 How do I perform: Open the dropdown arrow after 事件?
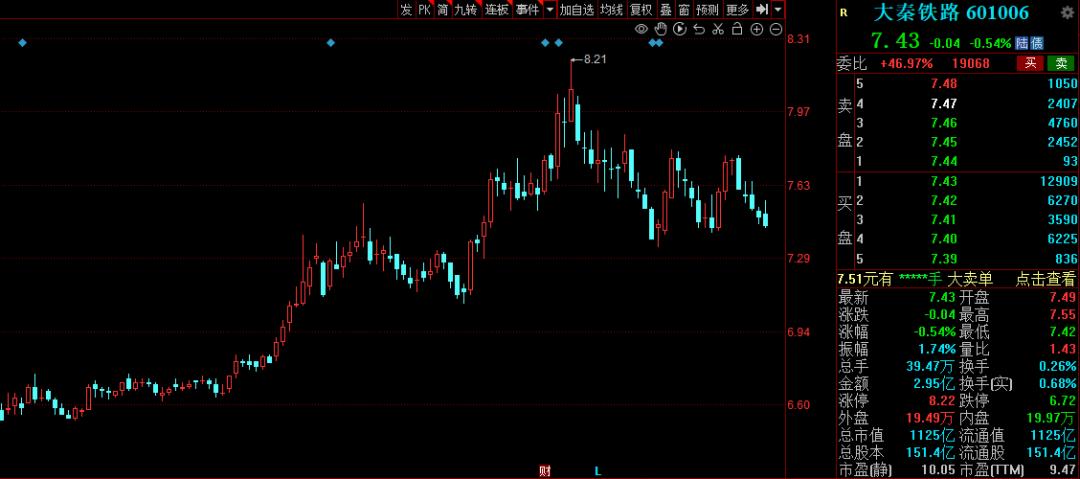(x=550, y=9)
